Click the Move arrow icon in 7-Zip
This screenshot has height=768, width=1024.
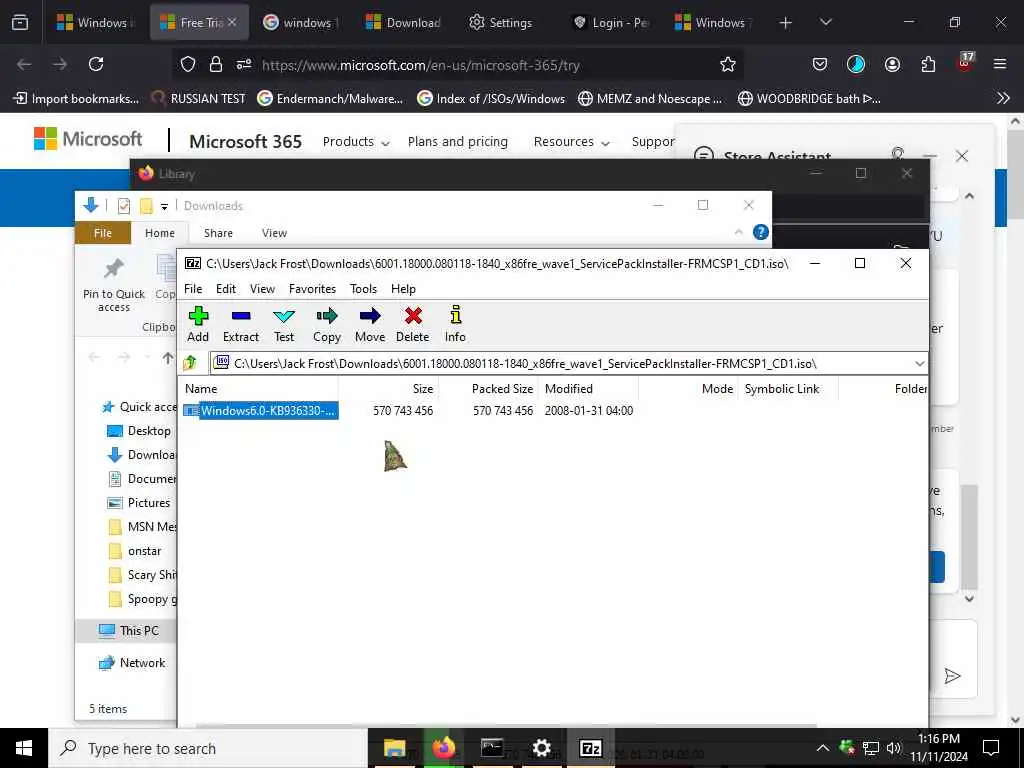coord(370,325)
